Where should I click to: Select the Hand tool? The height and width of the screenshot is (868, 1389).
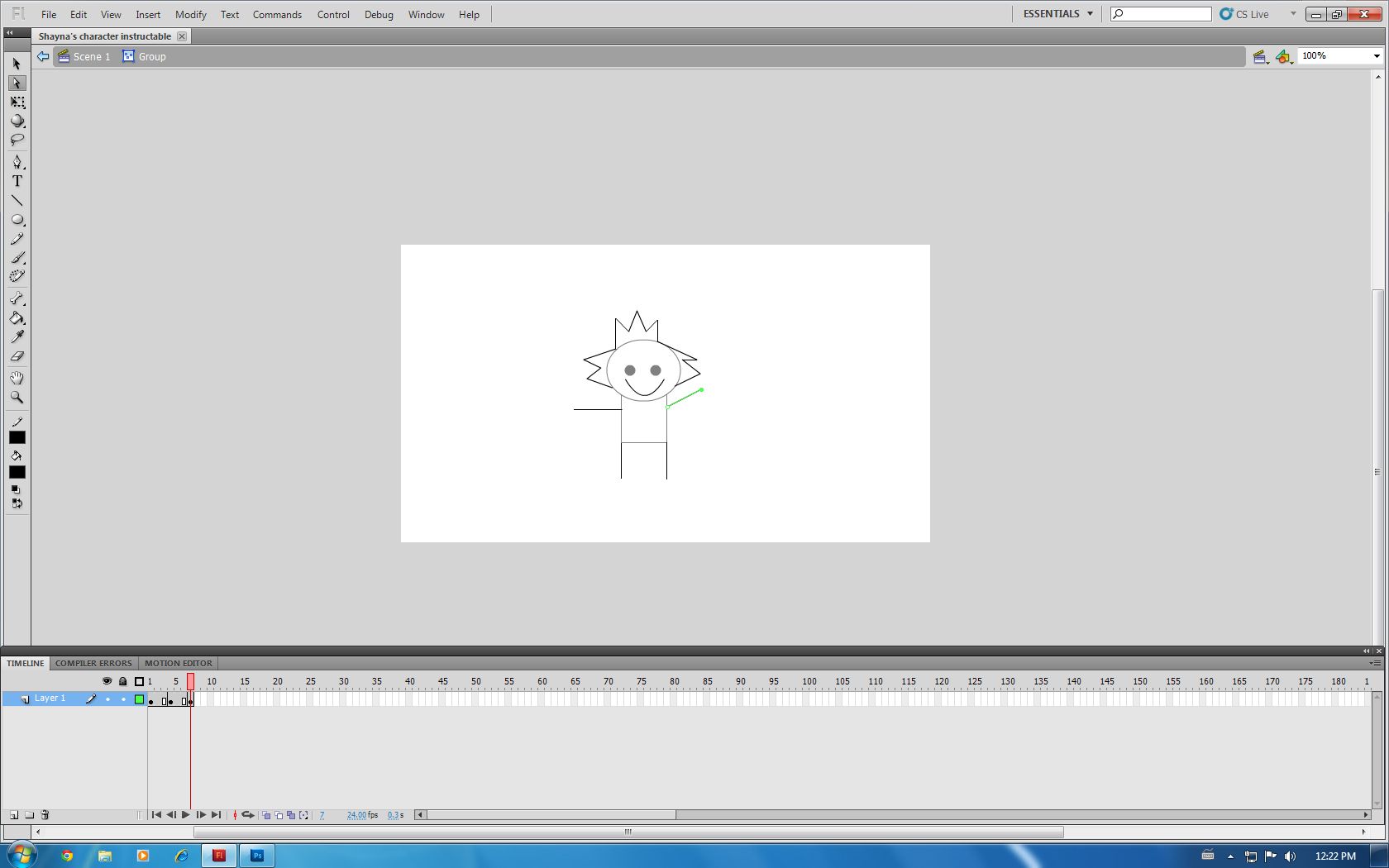[17, 378]
